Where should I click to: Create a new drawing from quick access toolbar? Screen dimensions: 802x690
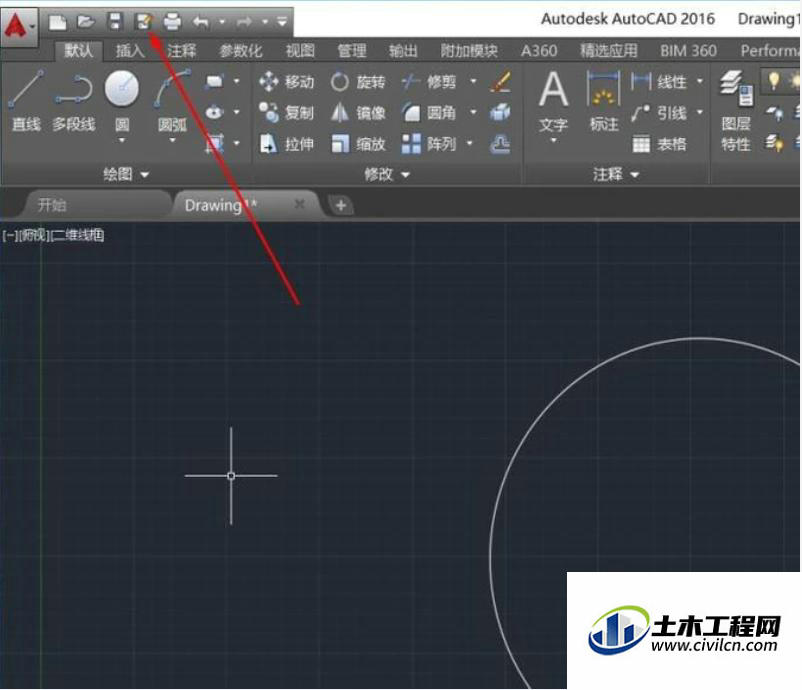click(x=57, y=22)
